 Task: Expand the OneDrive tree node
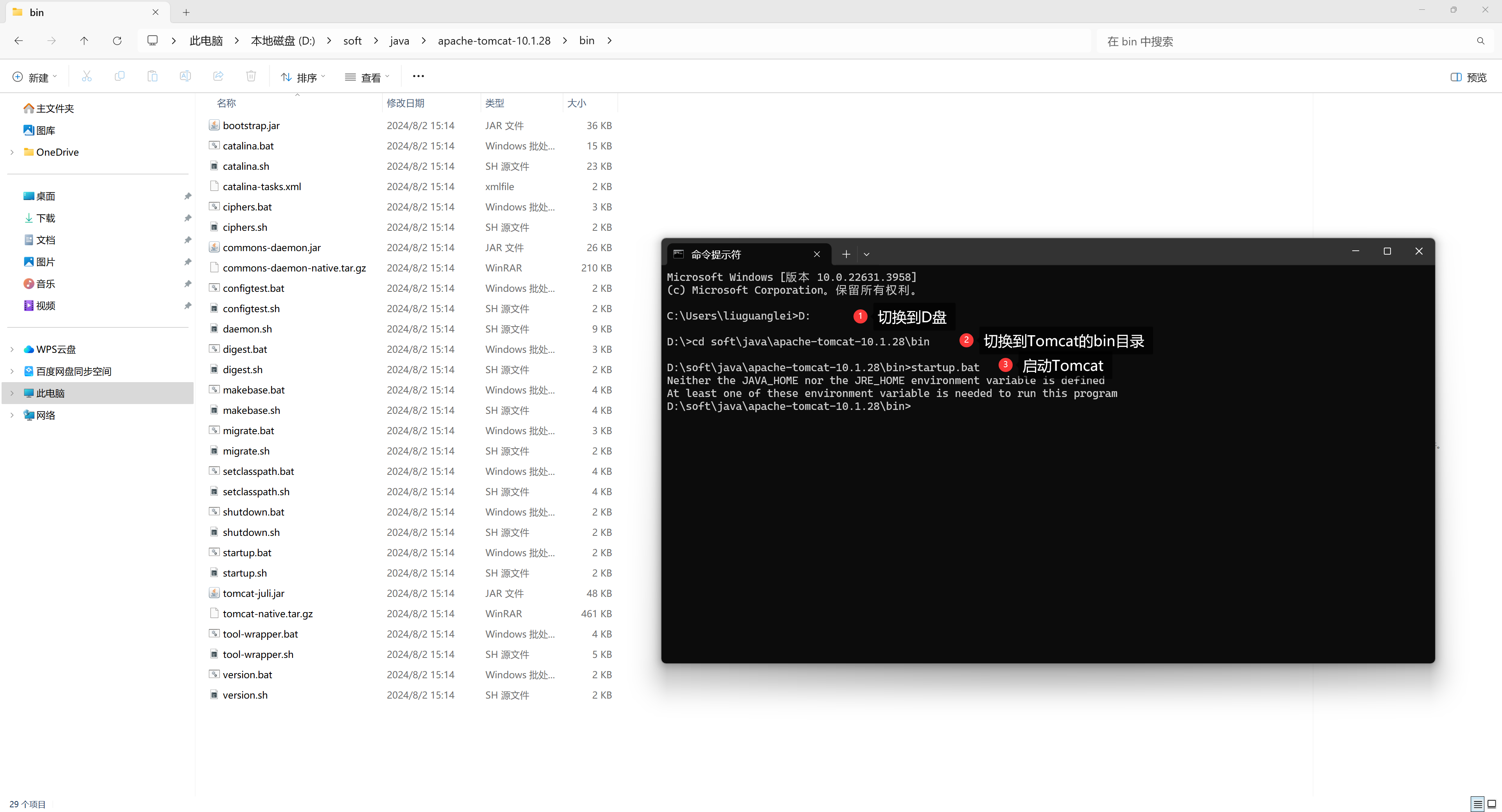(x=12, y=152)
